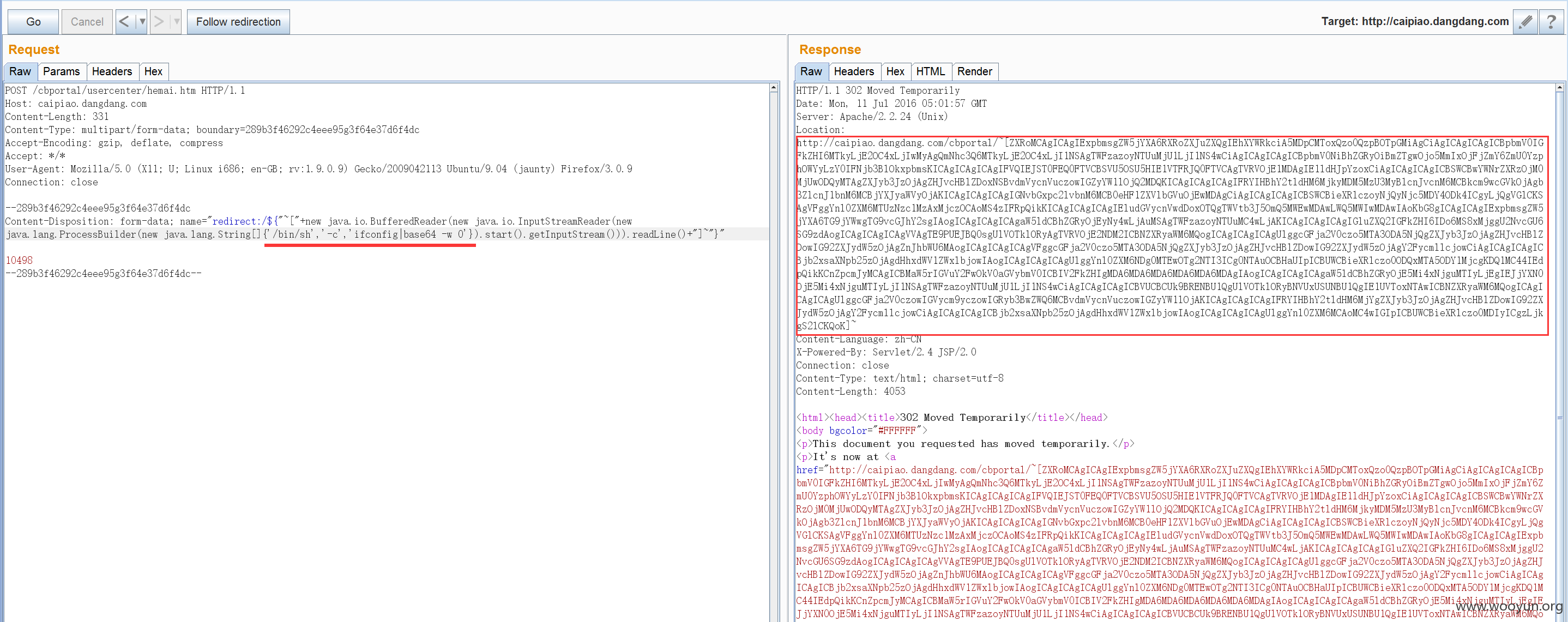Click the POST request line text
The height and width of the screenshot is (622, 1568).
[x=125, y=90]
